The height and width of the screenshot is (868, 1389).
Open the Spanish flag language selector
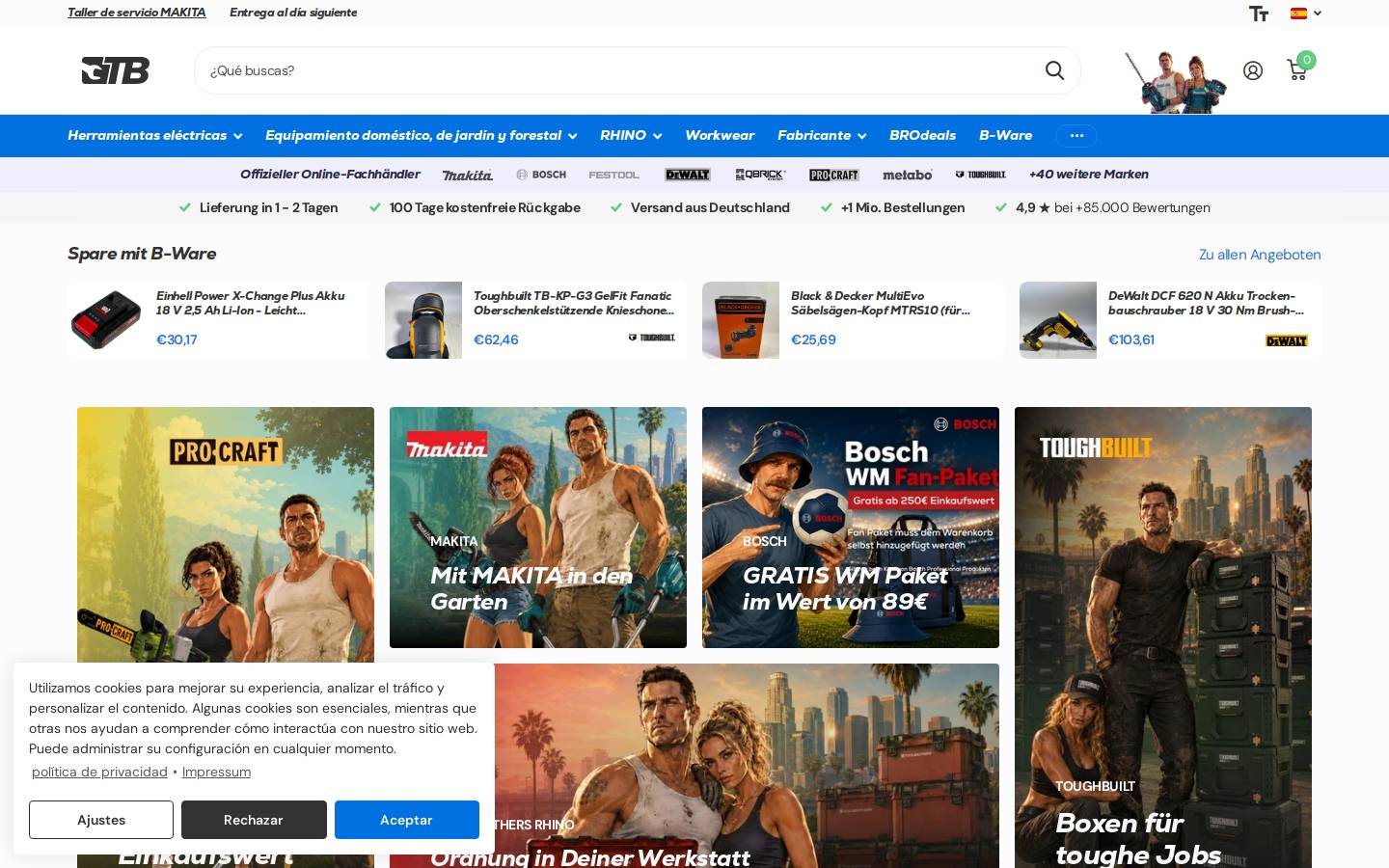pyautogui.click(x=1305, y=14)
